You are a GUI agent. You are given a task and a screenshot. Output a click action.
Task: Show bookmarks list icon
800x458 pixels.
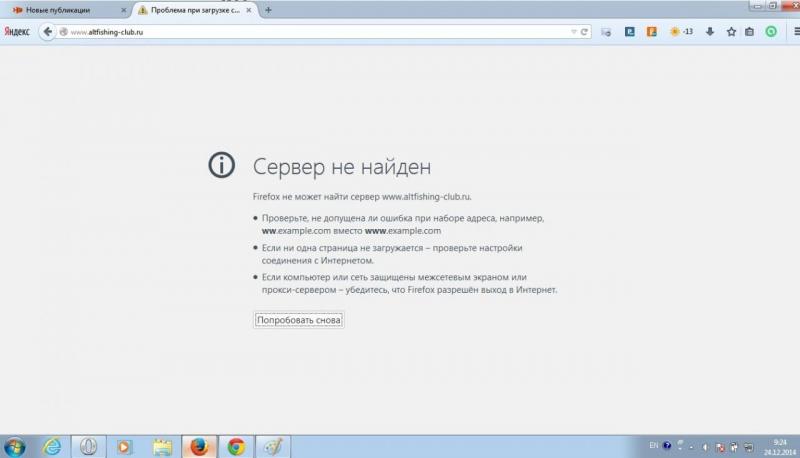(x=749, y=32)
